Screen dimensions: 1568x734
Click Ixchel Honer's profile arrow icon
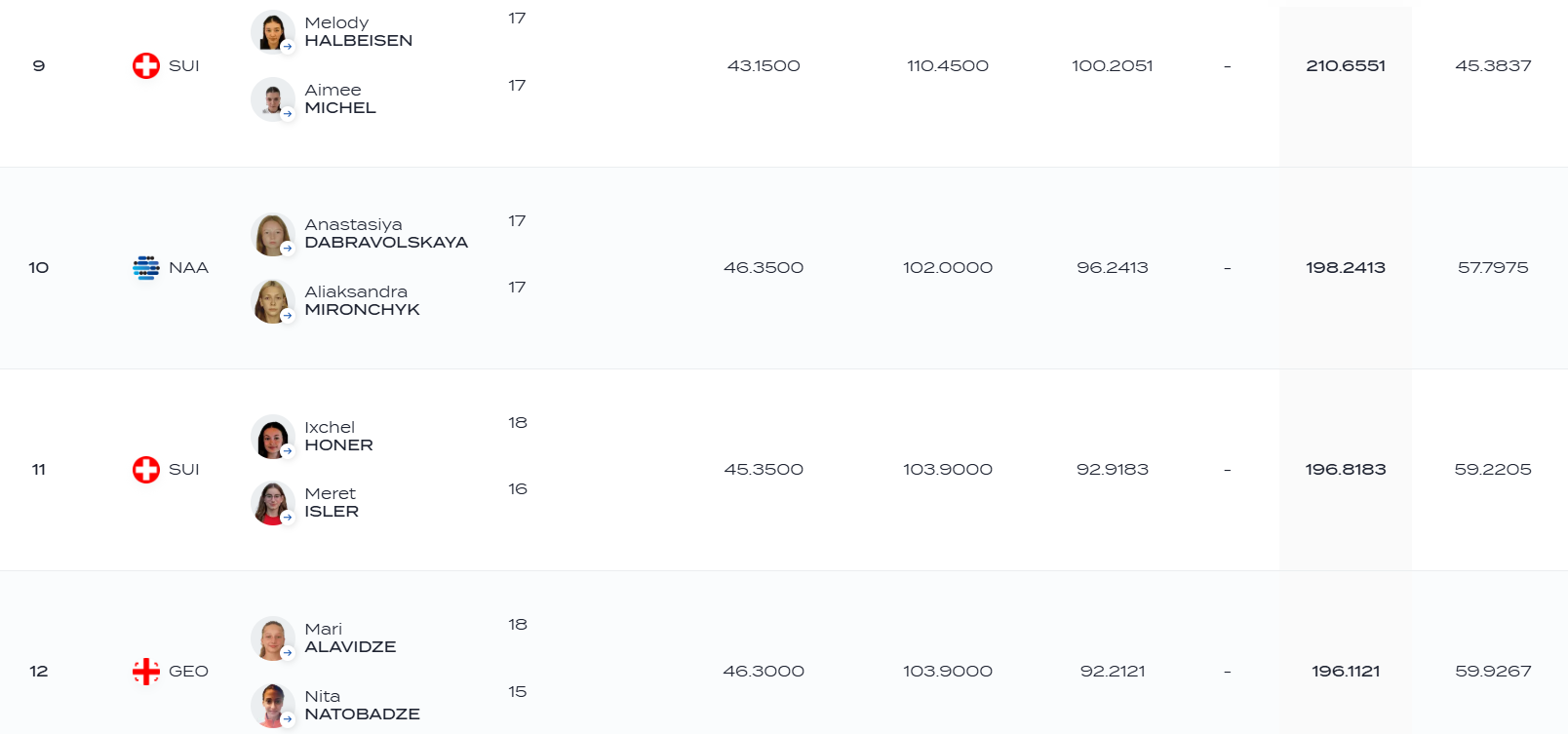pos(288,451)
